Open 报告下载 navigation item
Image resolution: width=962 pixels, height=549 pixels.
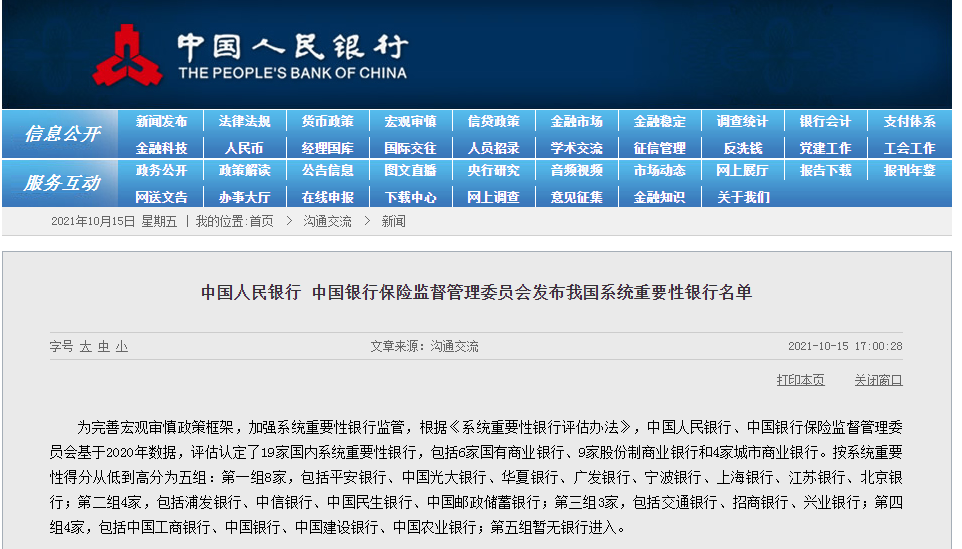tap(825, 171)
